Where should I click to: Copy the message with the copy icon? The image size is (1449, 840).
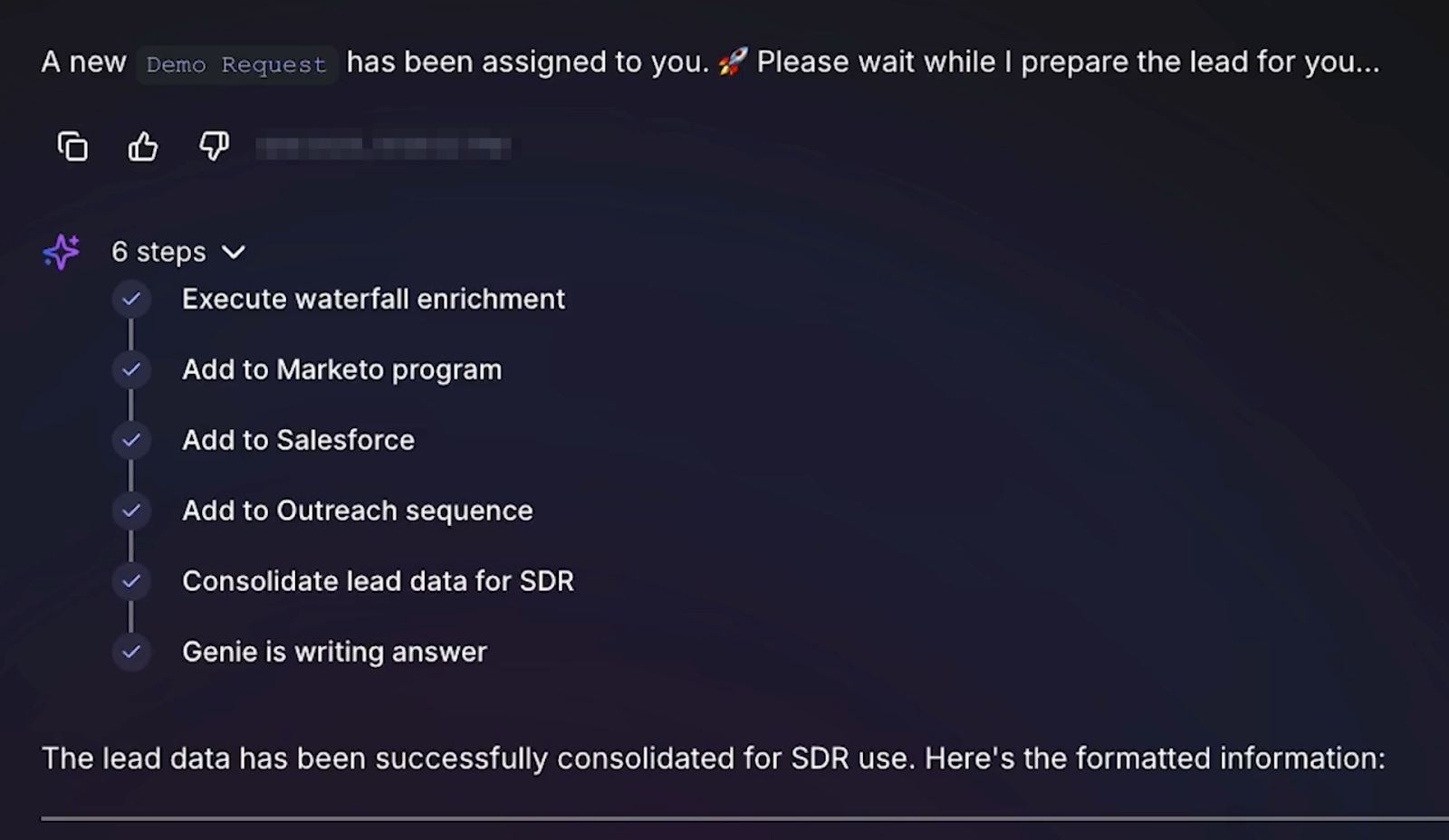click(x=72, y=146)
